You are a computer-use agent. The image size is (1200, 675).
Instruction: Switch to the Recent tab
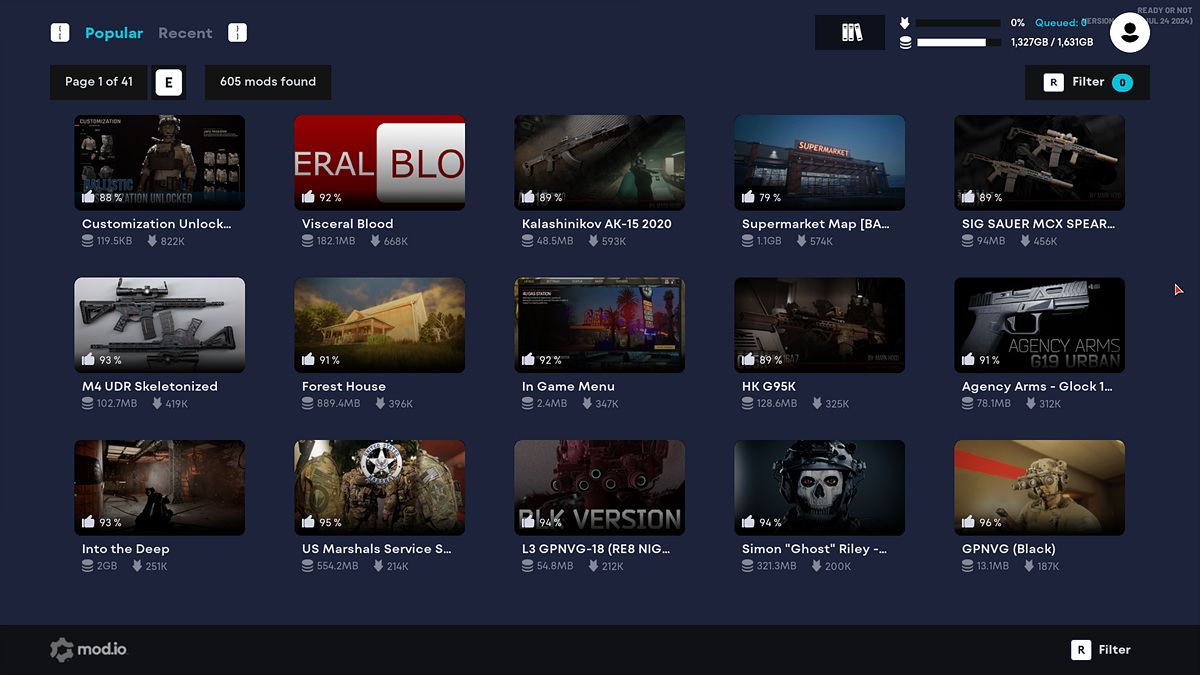click(185, 33)
